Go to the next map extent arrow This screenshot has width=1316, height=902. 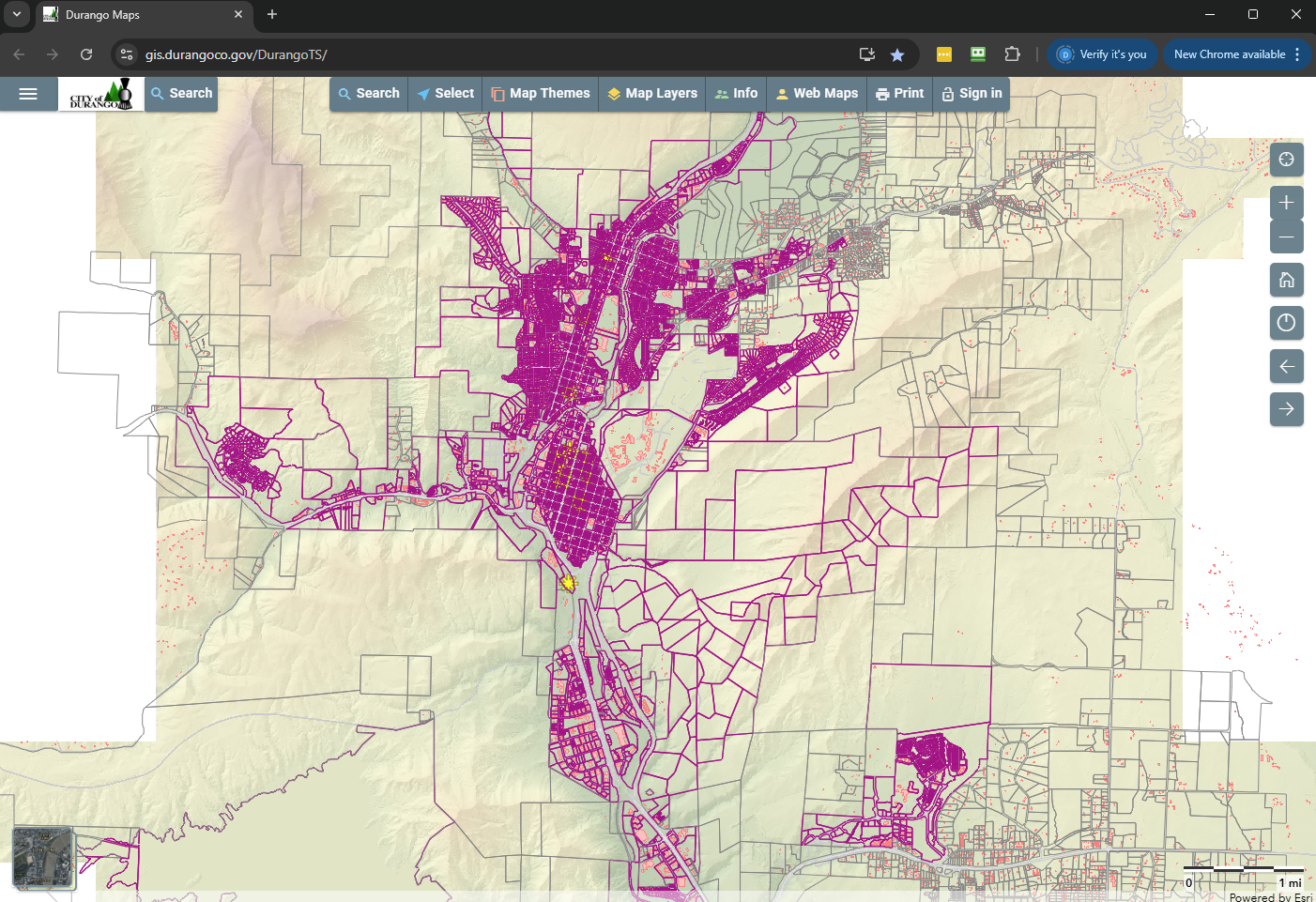[x=1286, y=409]
